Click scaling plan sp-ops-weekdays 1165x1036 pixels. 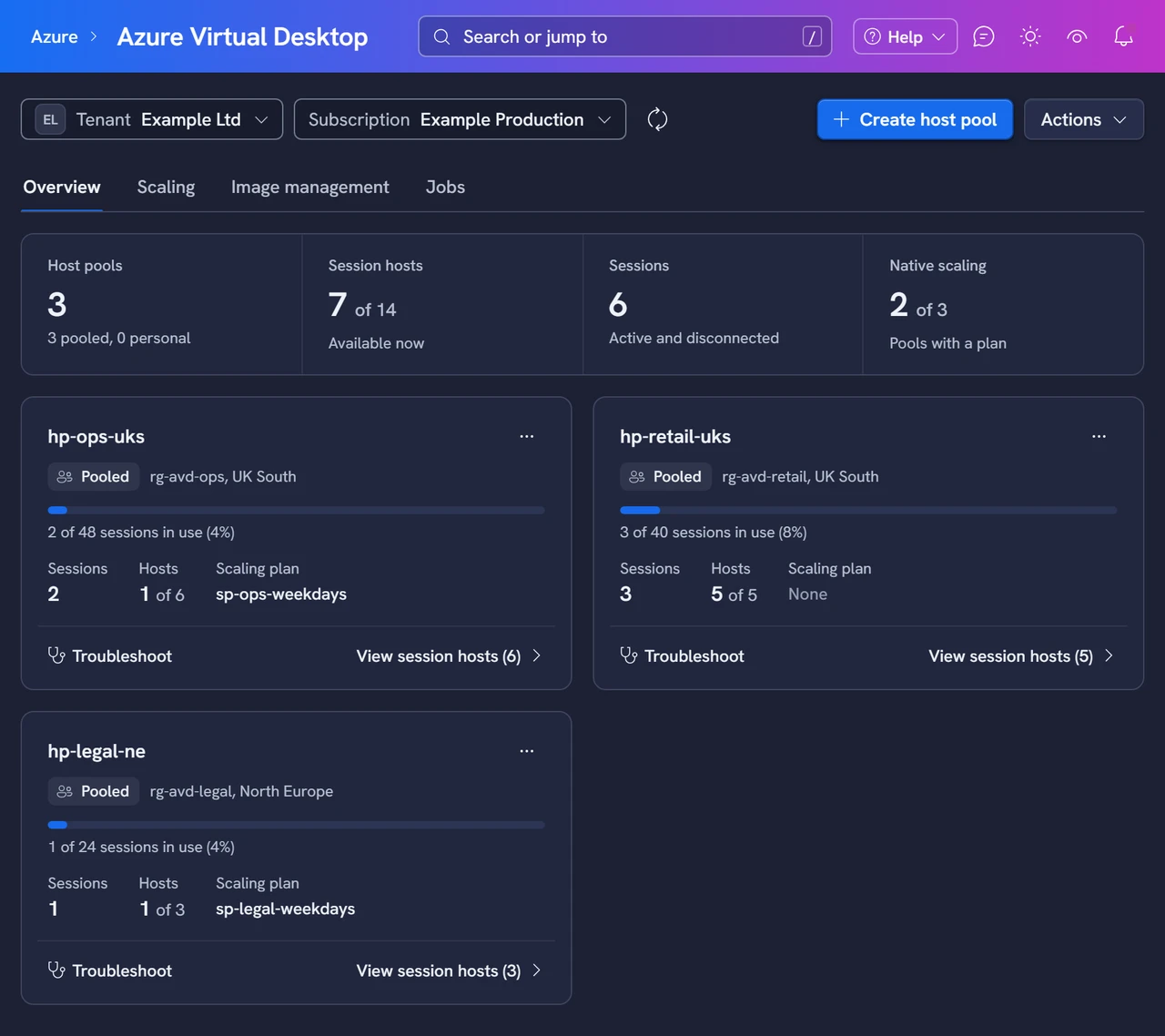tap(281, 594)
